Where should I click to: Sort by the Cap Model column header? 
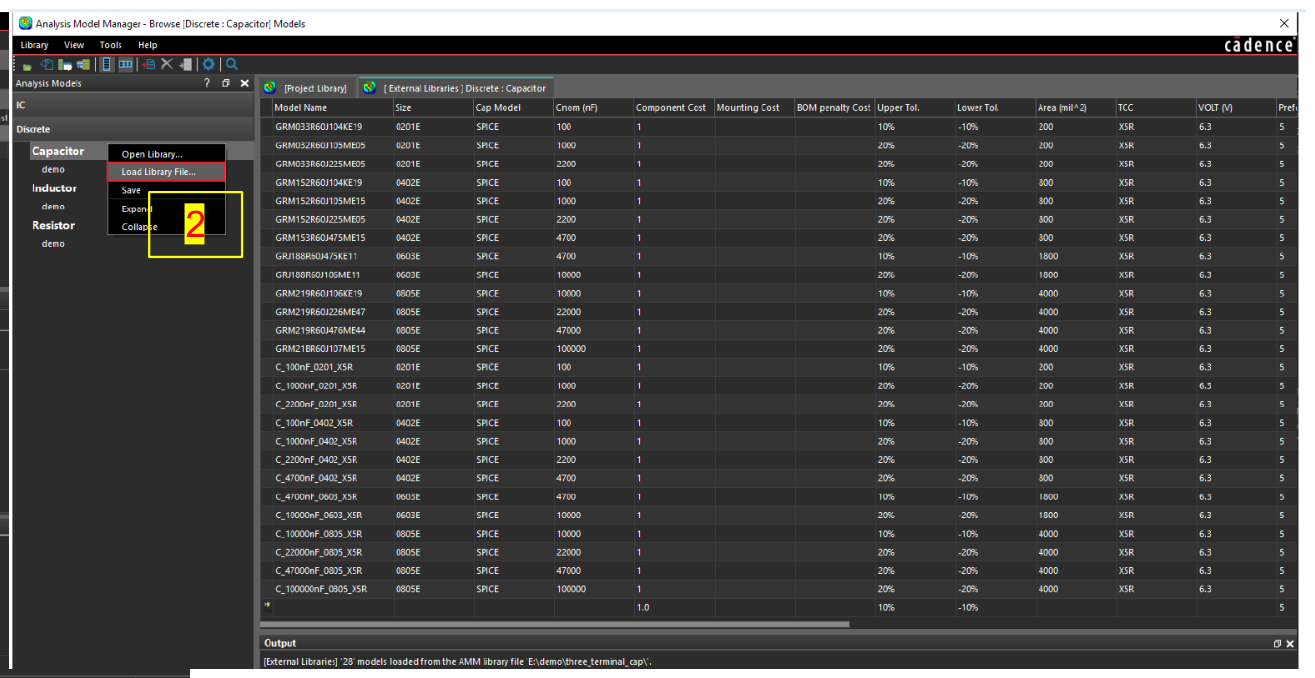512,107
